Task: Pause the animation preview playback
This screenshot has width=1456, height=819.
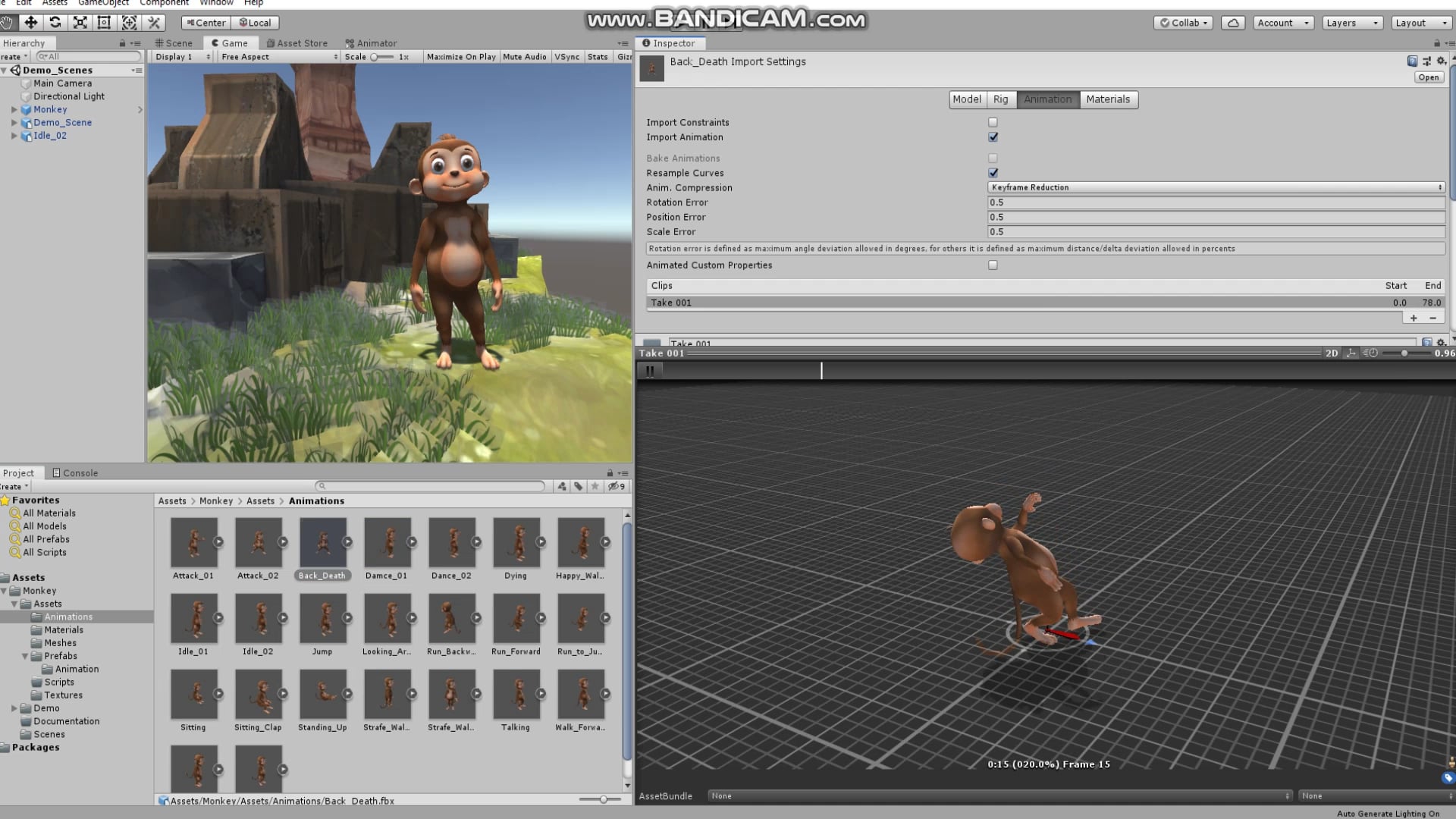Action: (650, 371)
